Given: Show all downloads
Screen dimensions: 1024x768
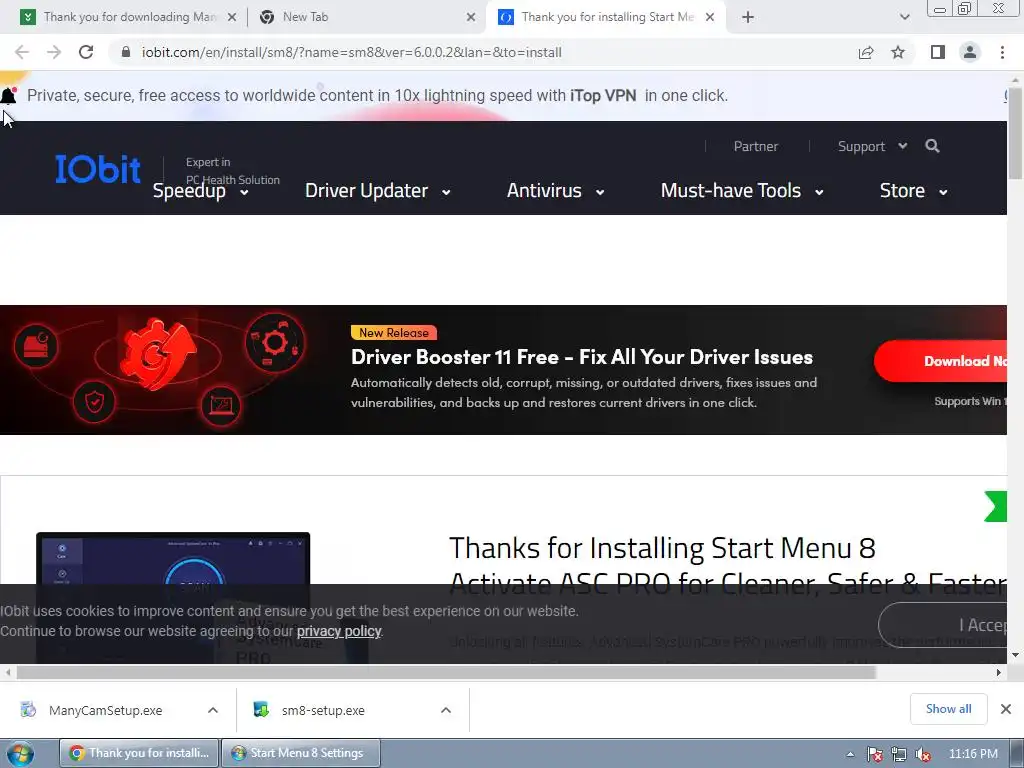Looking at the screenshot, I should point(948,709).
